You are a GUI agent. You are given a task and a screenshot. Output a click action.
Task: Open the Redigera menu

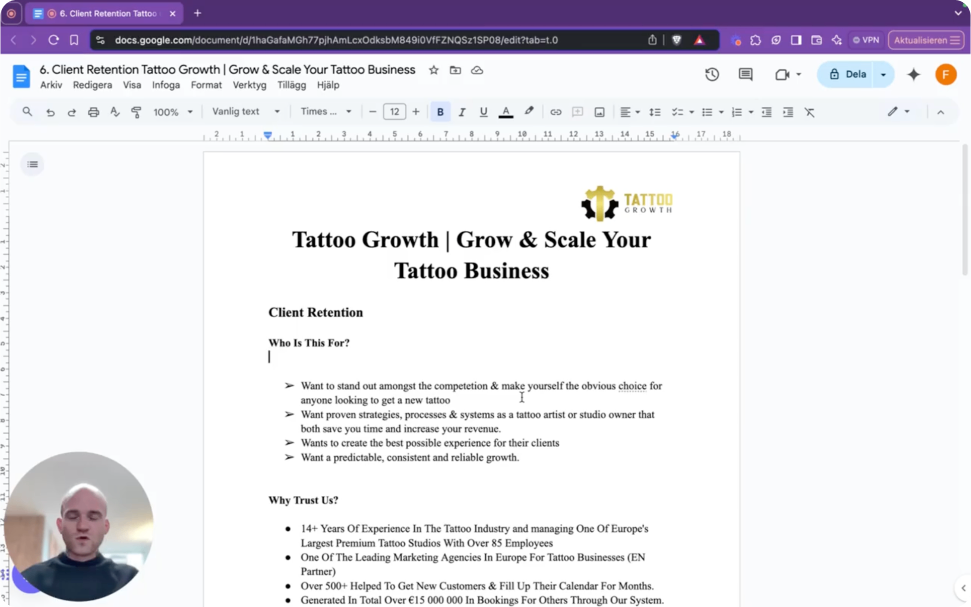tap(92, 85)
